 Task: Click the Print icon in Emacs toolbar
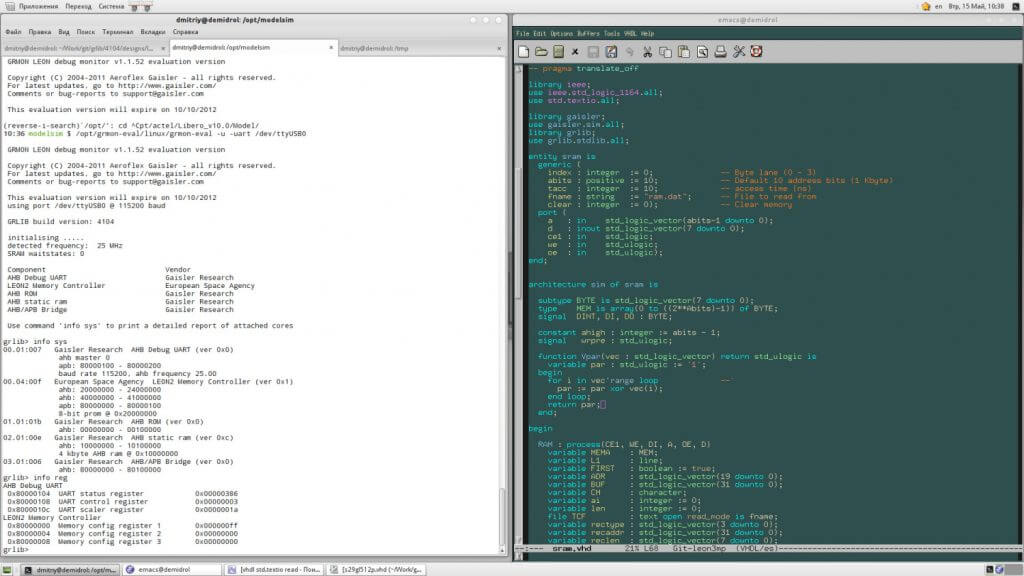pyautogui.click(x=719, y=52)
